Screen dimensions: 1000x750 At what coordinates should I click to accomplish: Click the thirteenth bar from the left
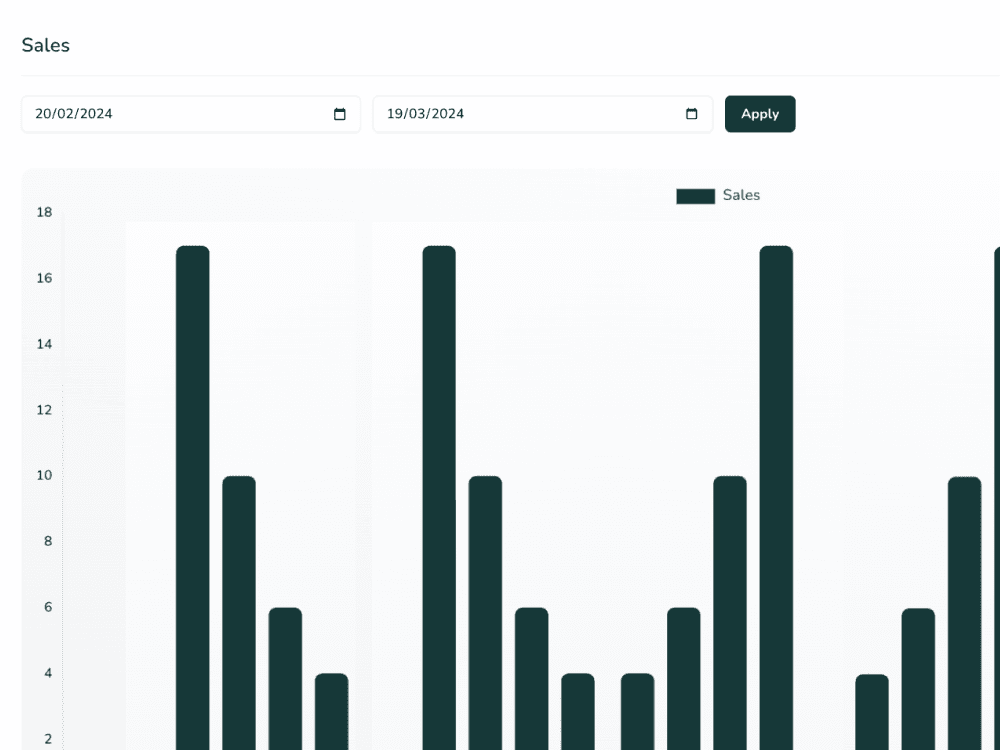click(x=872, y=711)
